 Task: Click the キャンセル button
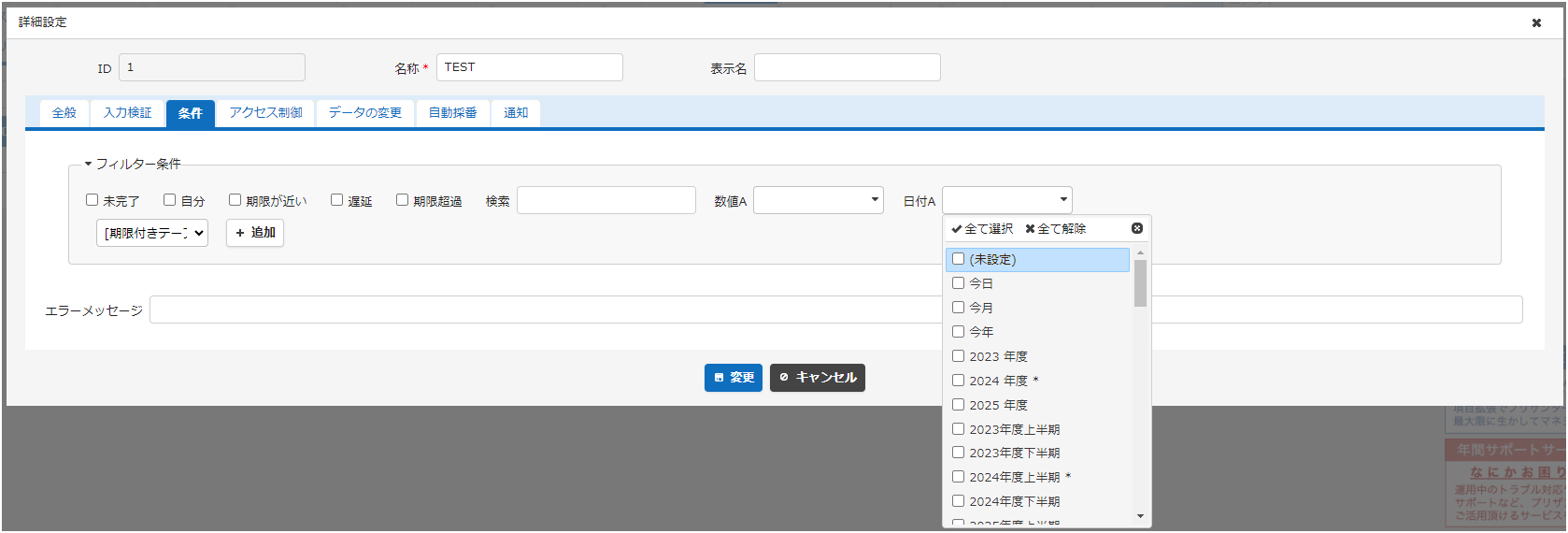tap(818, 378)
